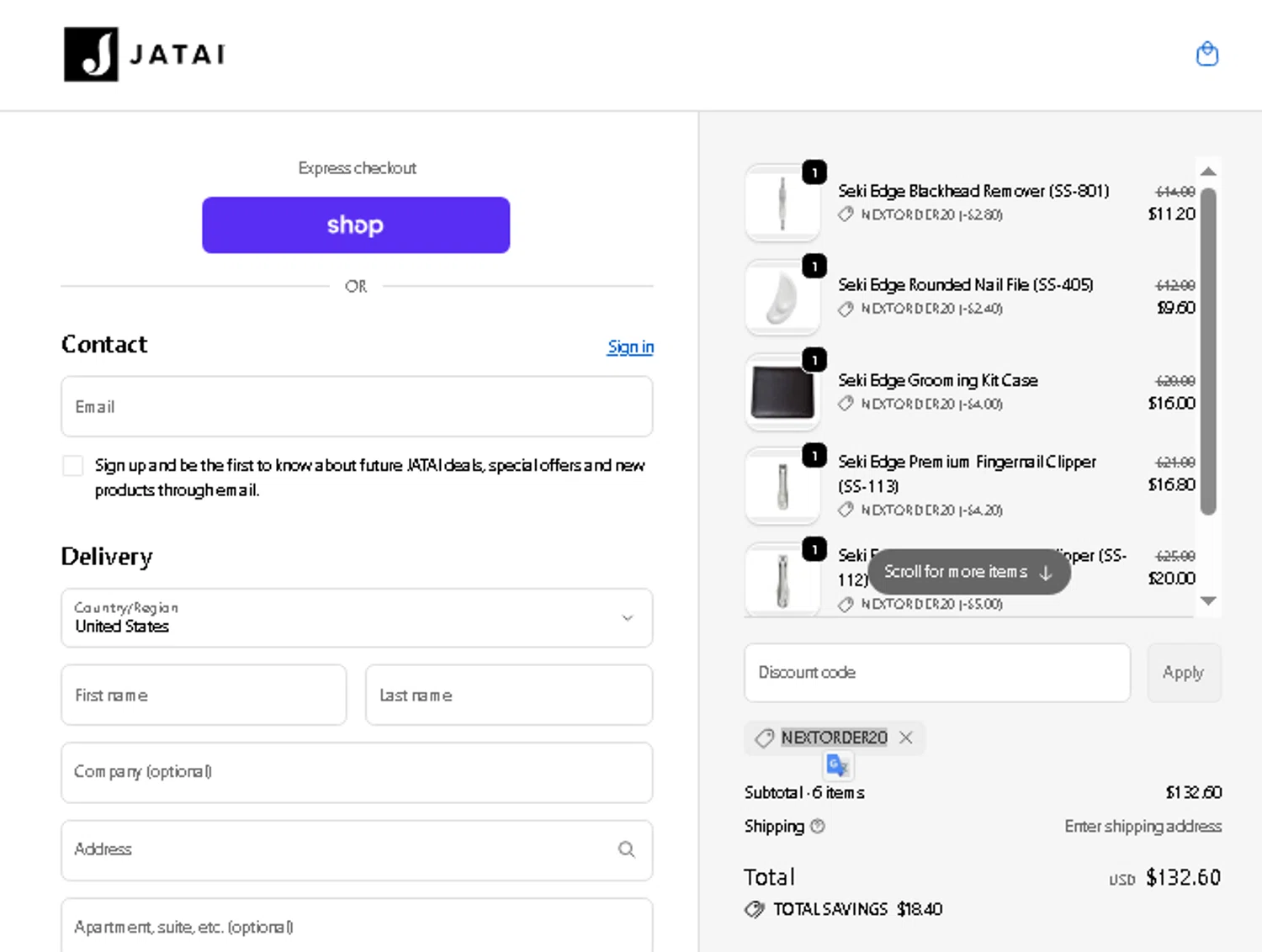Screen dimensions: 1262x952
Task: Click the Express checkout heading
Action: pyautogui.click(x=357, y=168)
